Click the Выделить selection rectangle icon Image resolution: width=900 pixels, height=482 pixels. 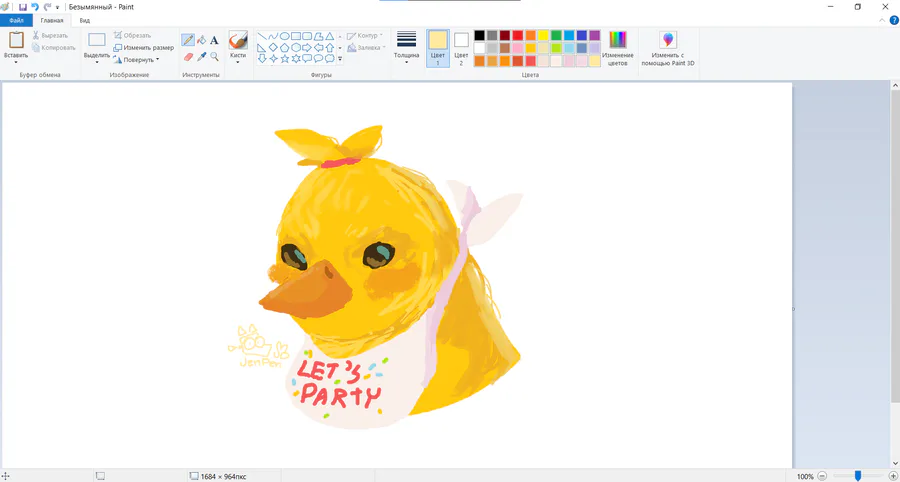point(96,40)
